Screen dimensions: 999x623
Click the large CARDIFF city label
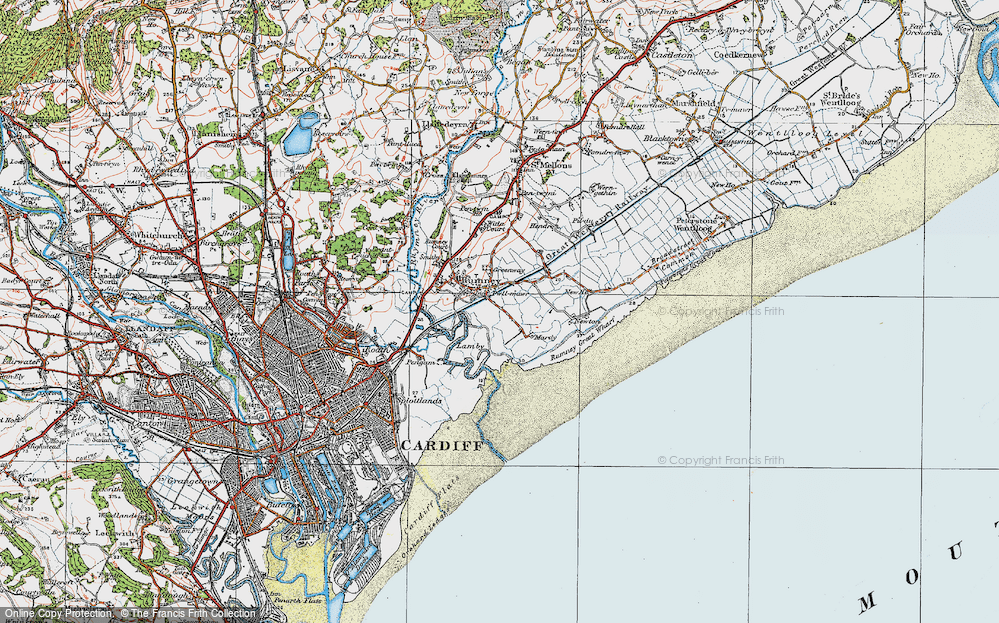coord(442,445)
